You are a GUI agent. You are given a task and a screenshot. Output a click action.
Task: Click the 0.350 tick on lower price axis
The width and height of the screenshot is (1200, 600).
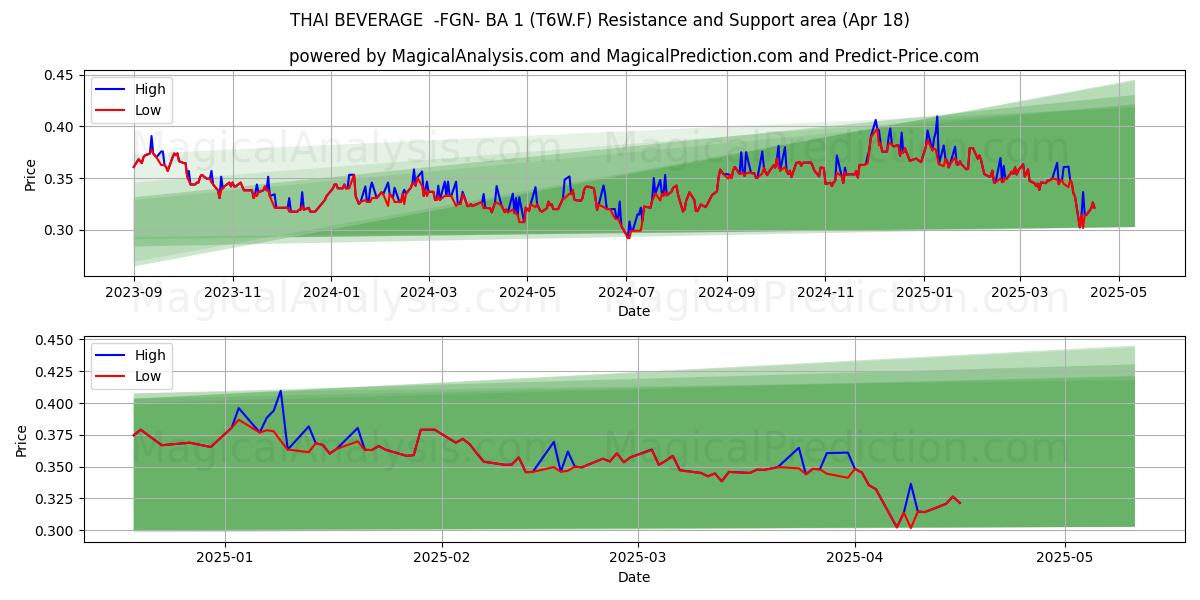click(55, 467)
